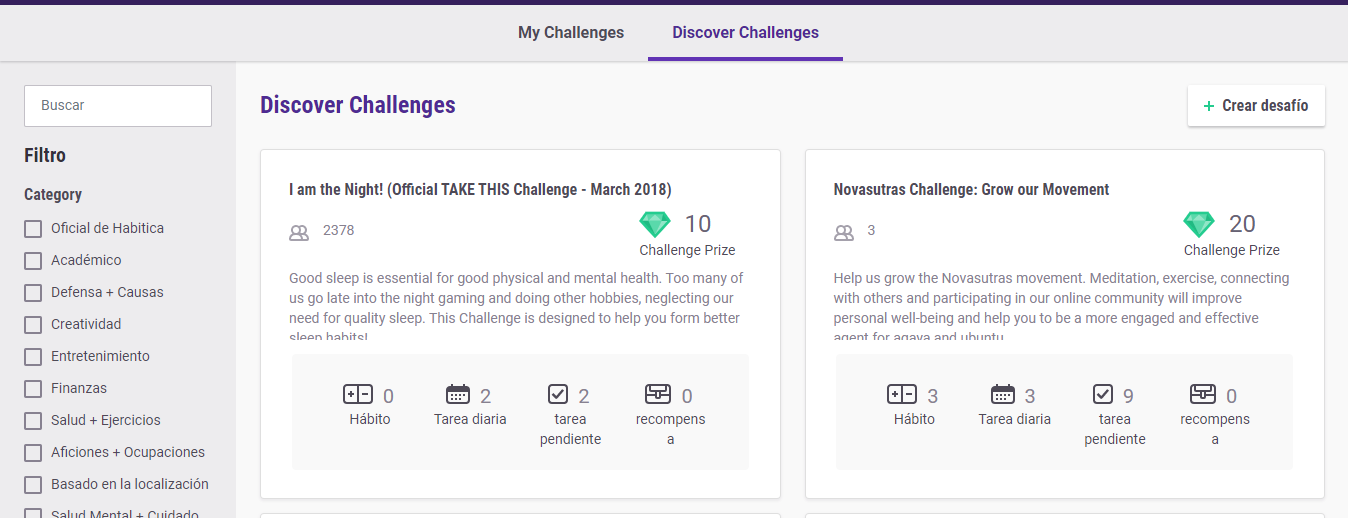1348x518 pixels.
Task: Select the Salud + Ejercicios checkbox
Action: (33, 421)
